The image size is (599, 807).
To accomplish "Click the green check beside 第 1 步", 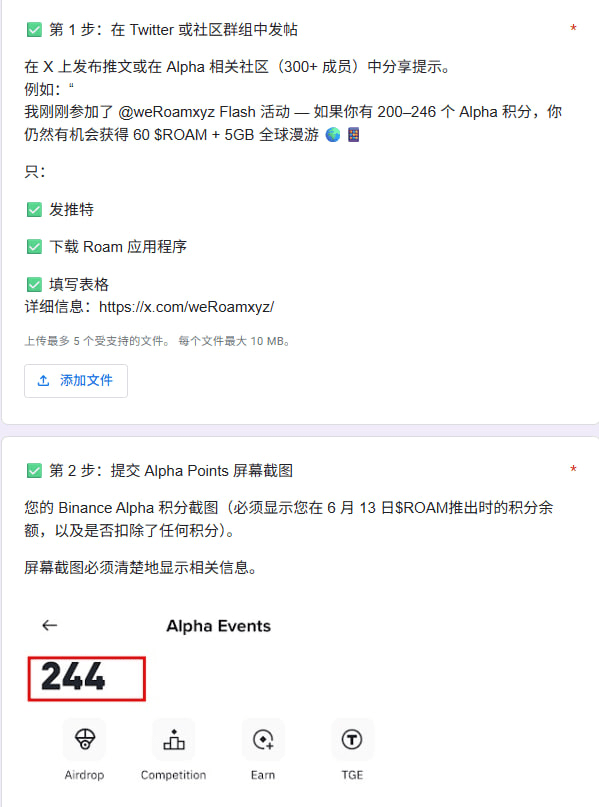I will pyautogui.click(x=34, y=30).
